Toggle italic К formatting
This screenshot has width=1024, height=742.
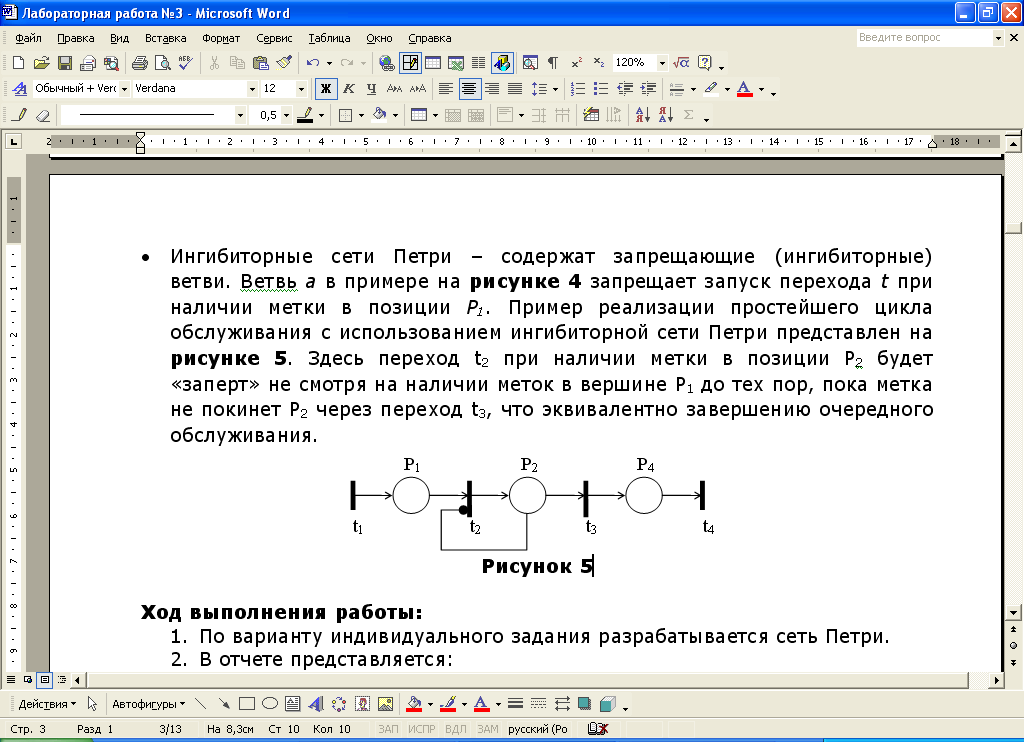pyautogui.click(x=349, y=89)
